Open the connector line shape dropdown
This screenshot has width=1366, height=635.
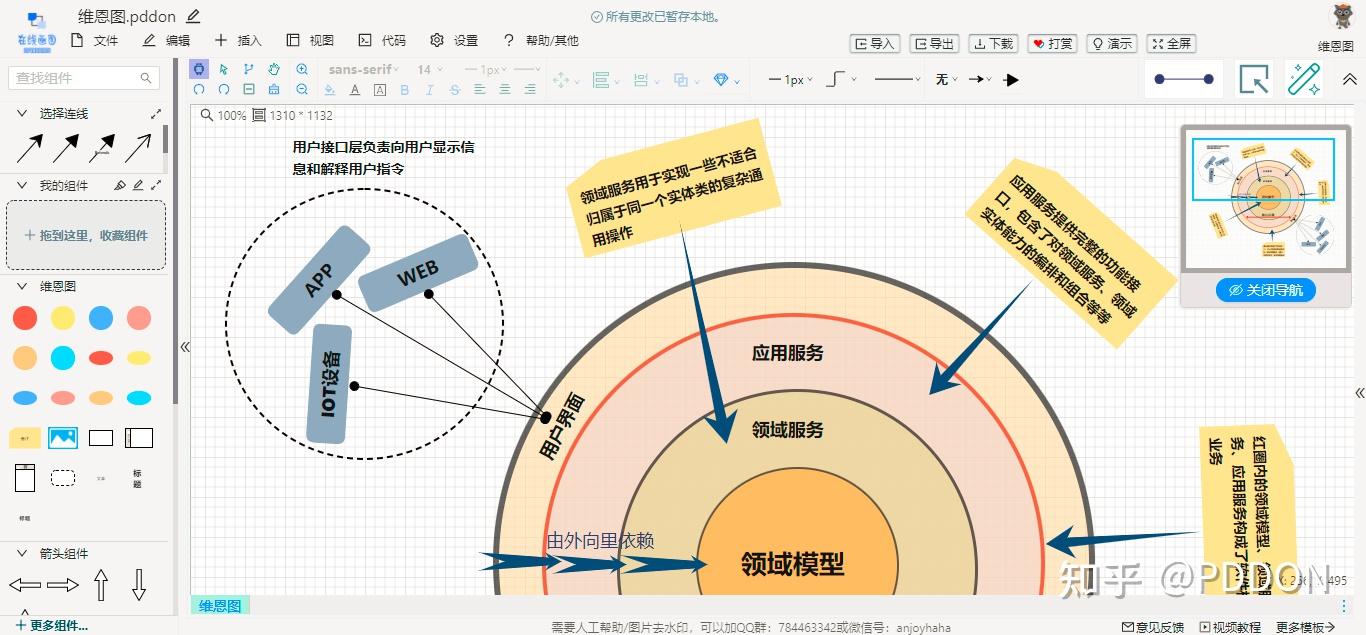pos(840,79)
